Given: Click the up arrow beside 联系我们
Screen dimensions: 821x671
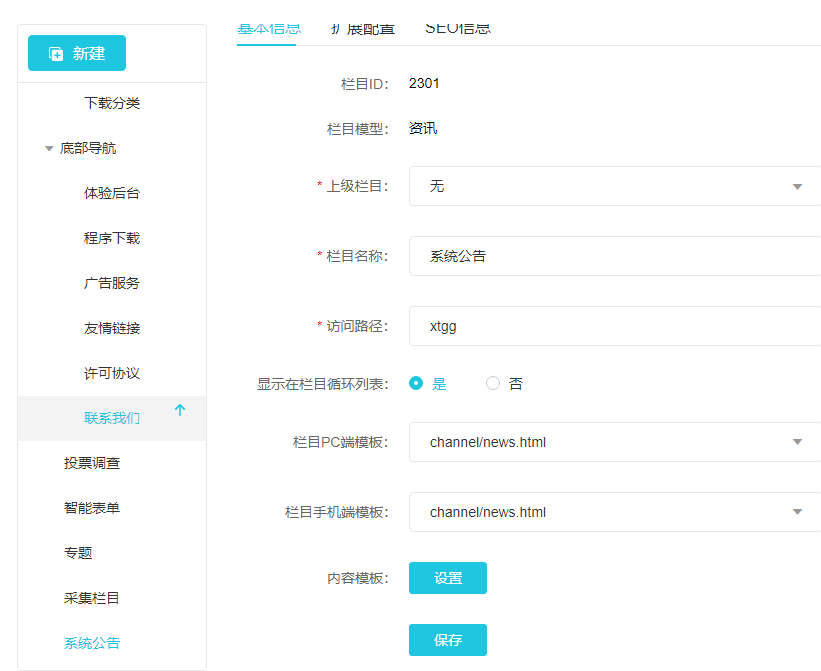Looking at the screenshot, I should coord(180,410).
